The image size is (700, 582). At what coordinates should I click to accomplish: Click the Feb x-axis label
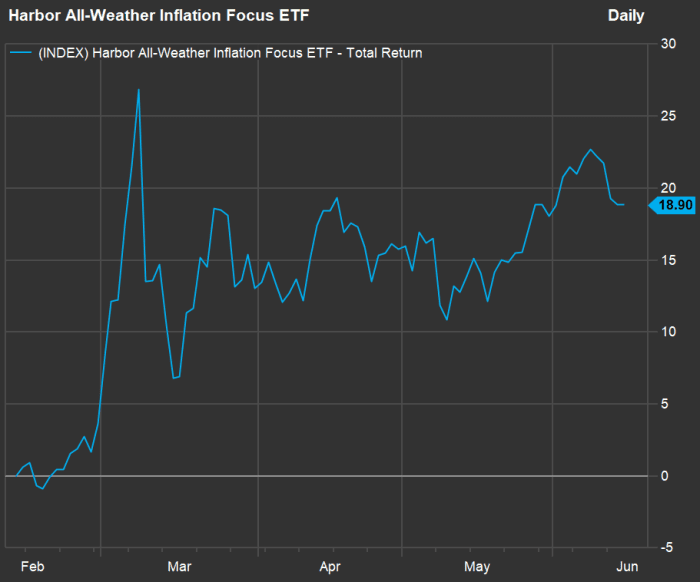click(33, 567)
